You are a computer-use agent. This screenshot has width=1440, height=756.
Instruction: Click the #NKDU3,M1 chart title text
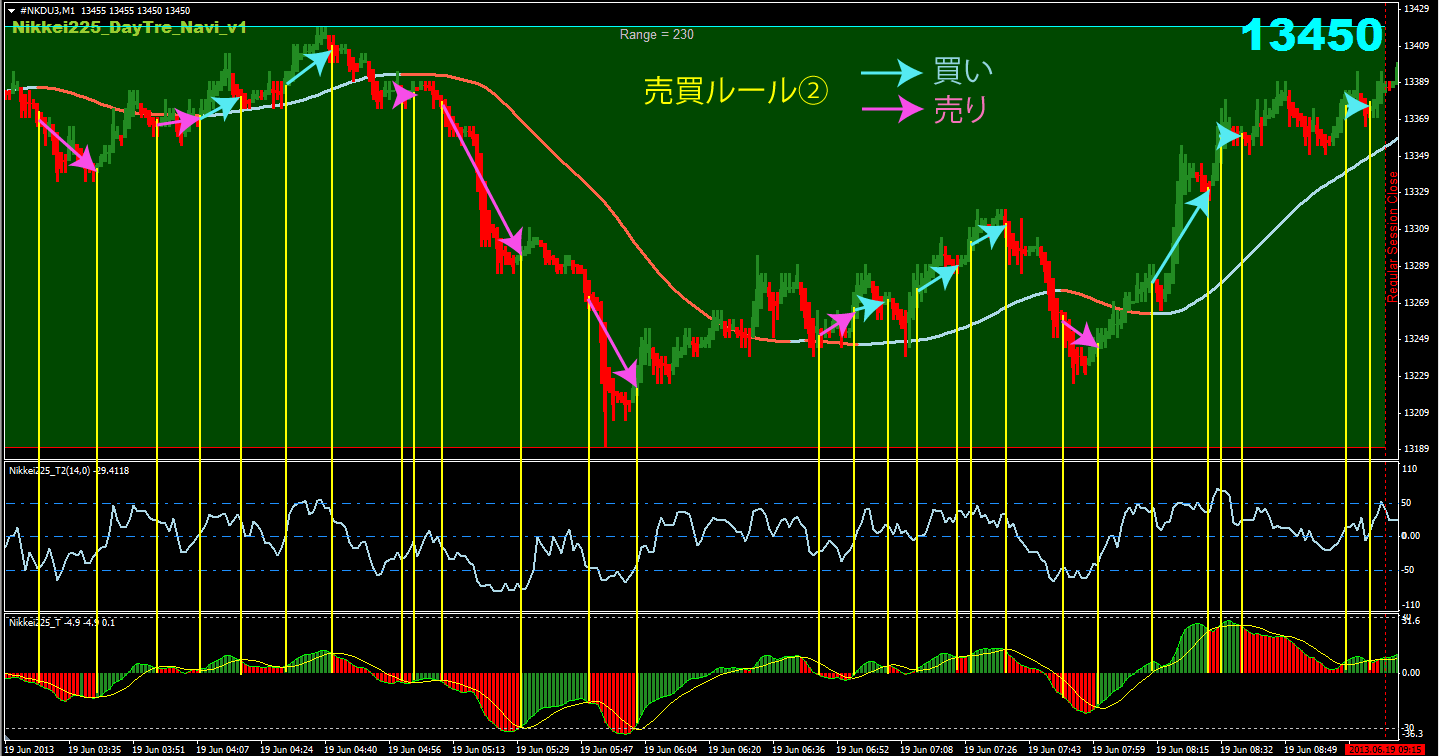pos(46,10)
